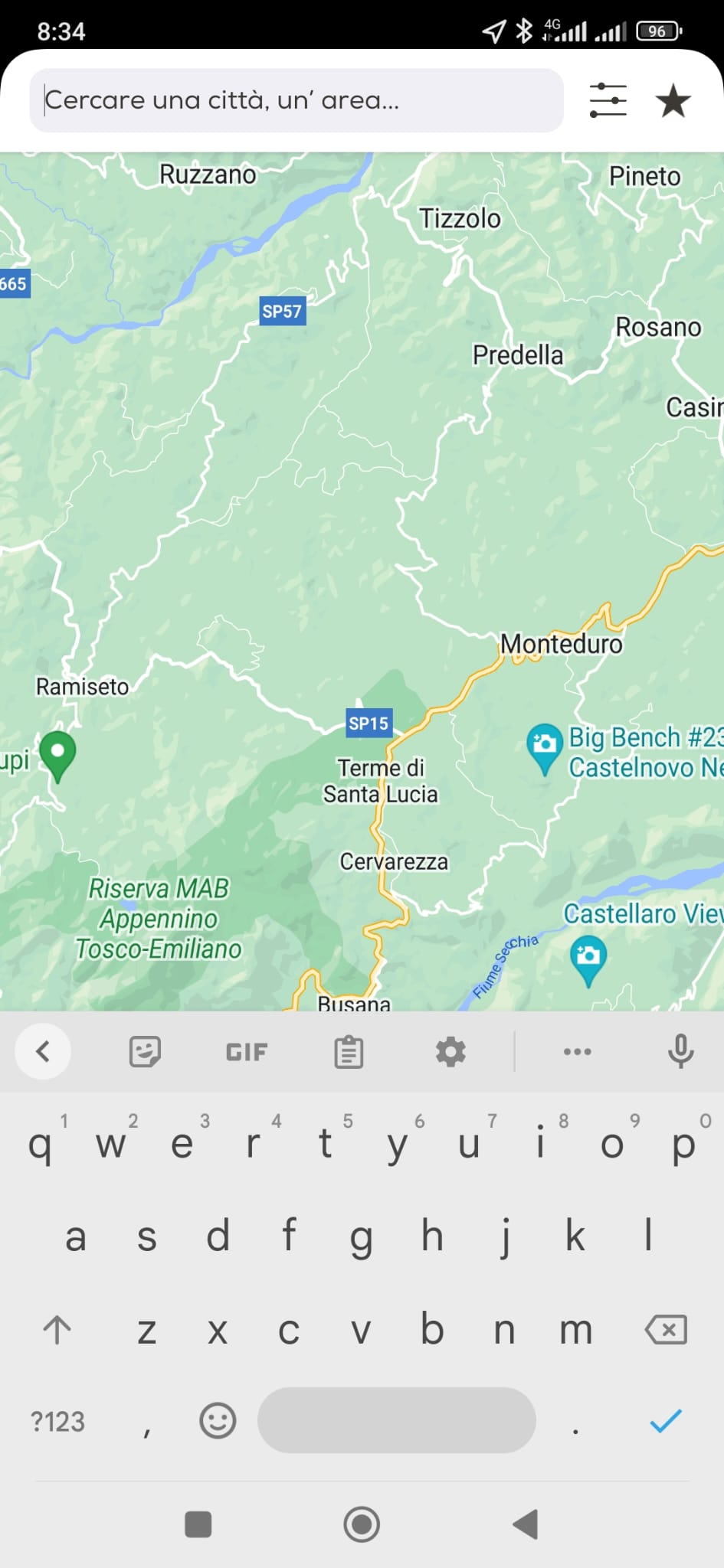Tap the favorites star icon
The height and width of the screenshot is (1568, 724).
[x=673, y=101]
